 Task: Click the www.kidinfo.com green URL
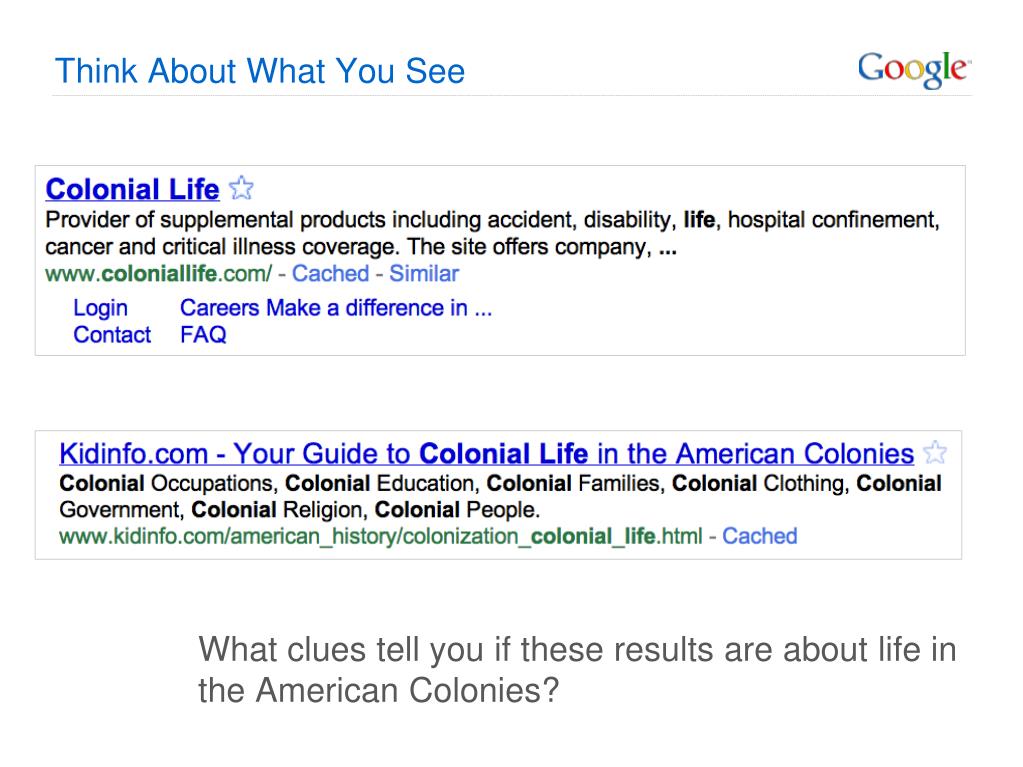tap(381, 536)
